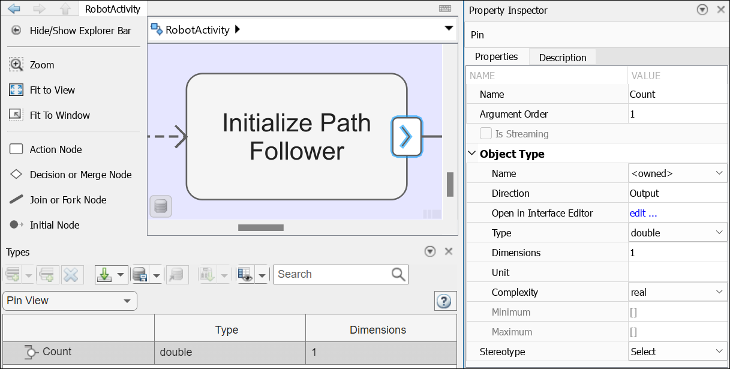Click the Argument Order value field

[x=677, y=114]
